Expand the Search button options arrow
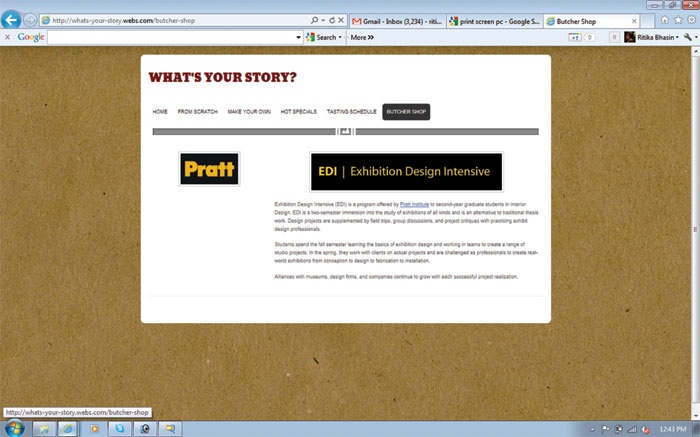Image resolution: width=700 pixels, height=437 pixels. [340, 37]
